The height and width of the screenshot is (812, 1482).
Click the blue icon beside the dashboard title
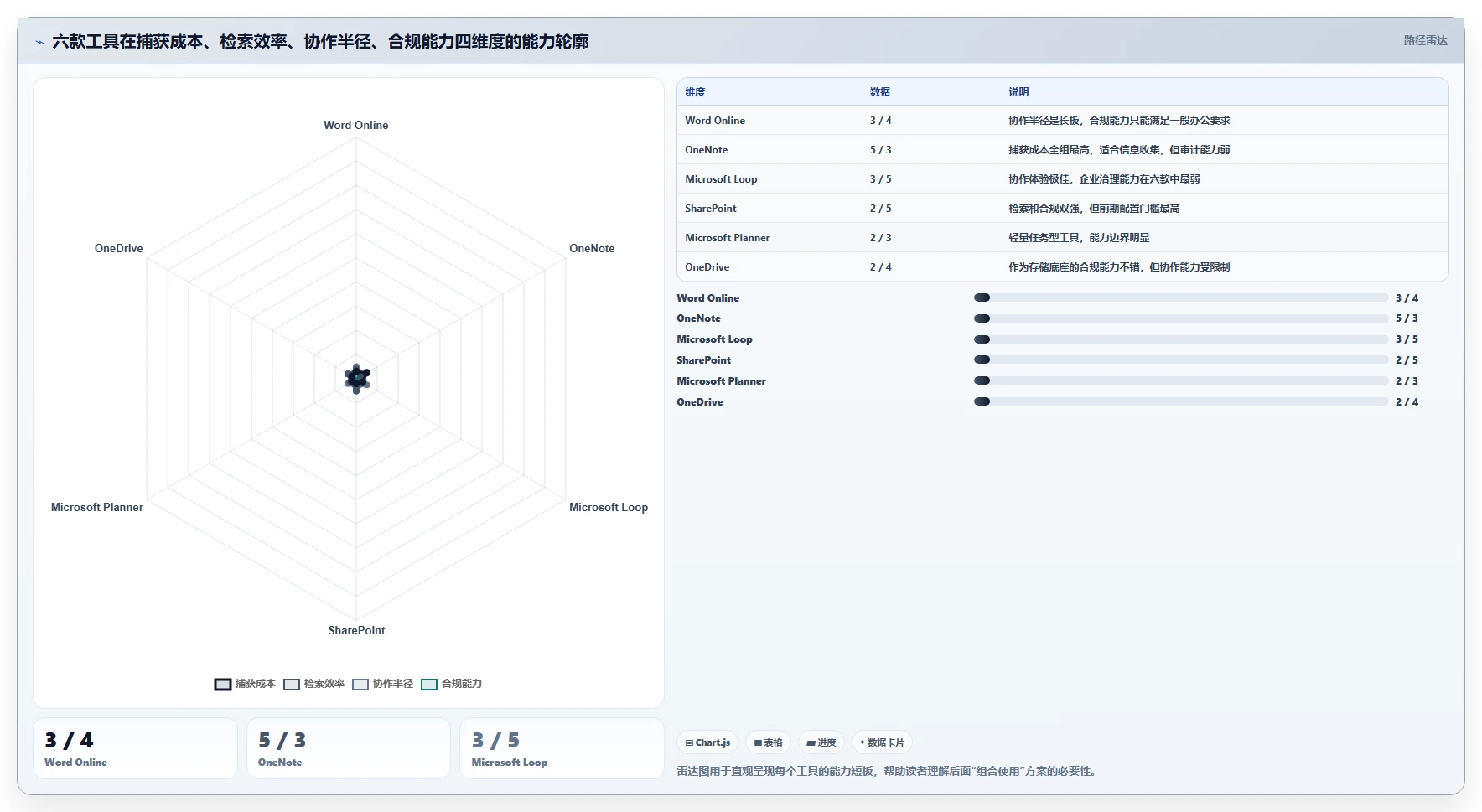coord(39,42)
